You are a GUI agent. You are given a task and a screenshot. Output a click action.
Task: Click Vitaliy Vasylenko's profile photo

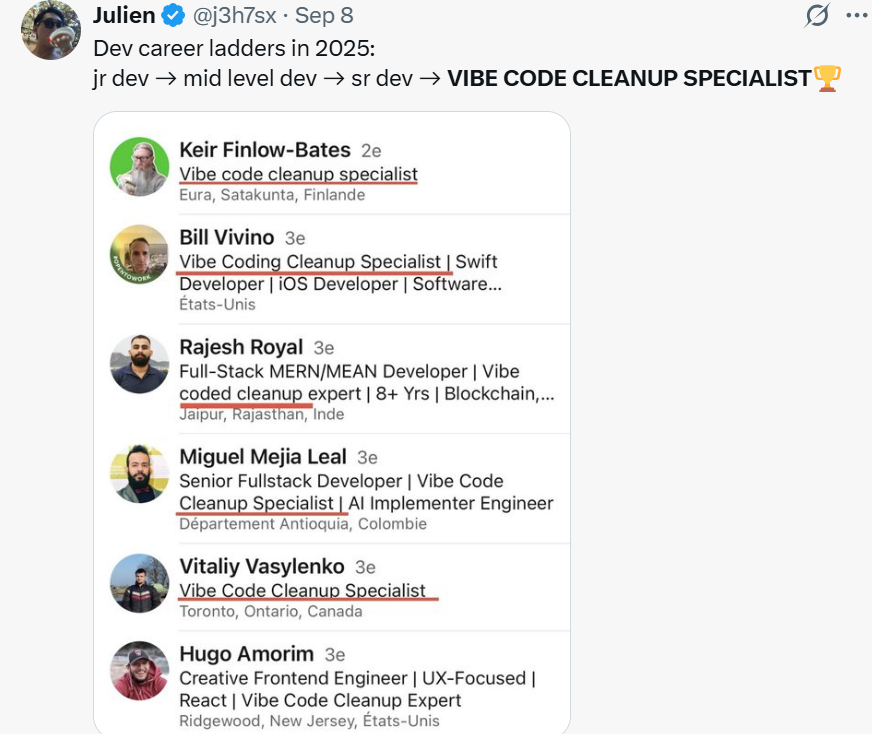(x=139, y=583)
